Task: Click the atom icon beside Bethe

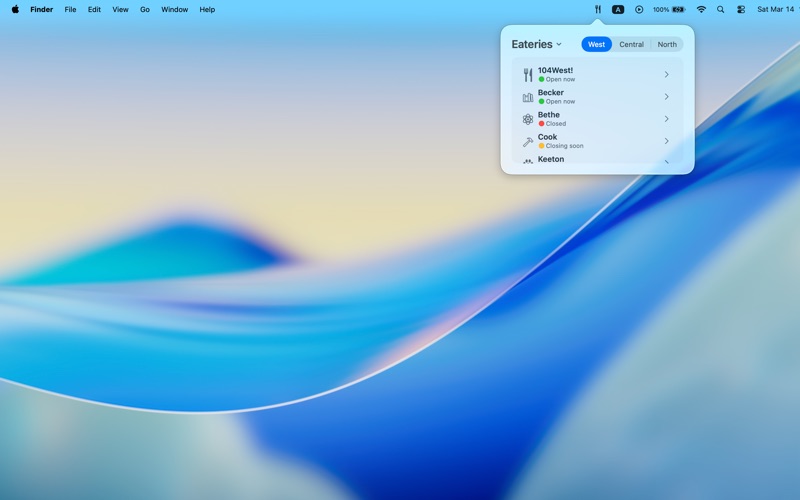Action: click(x=528, y=119)
